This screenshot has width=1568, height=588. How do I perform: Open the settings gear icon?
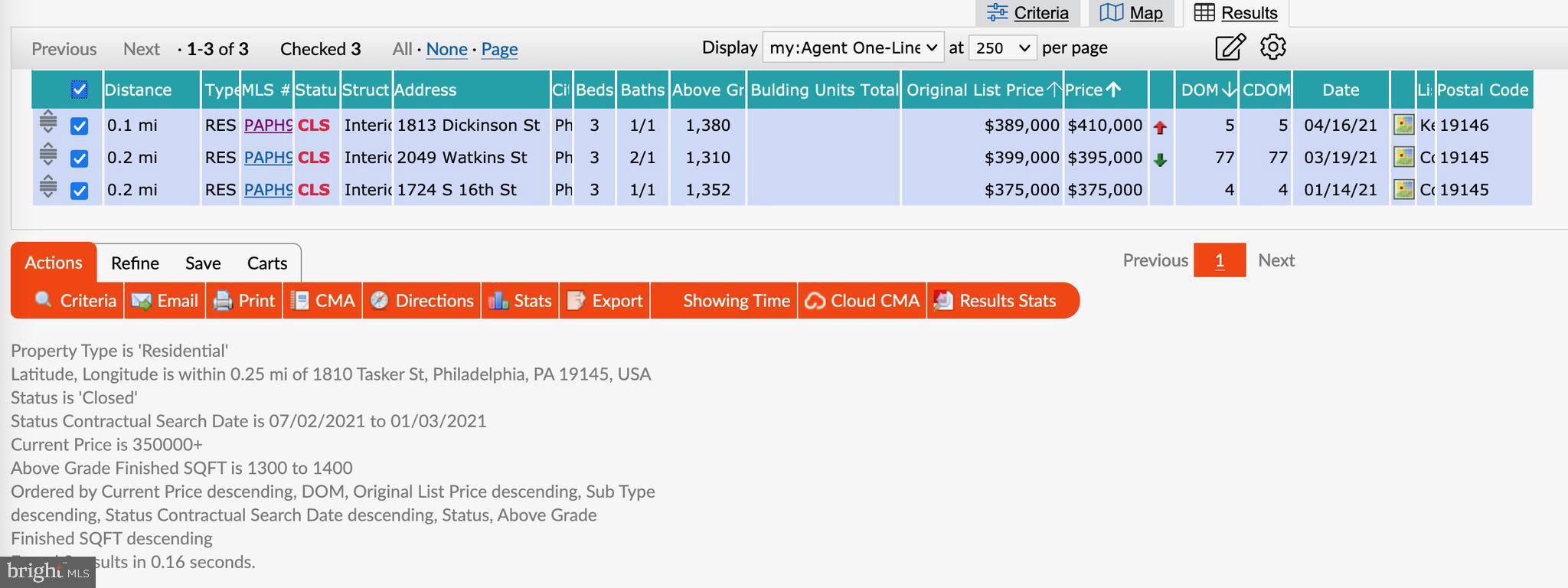click(x=1272, y=47)
